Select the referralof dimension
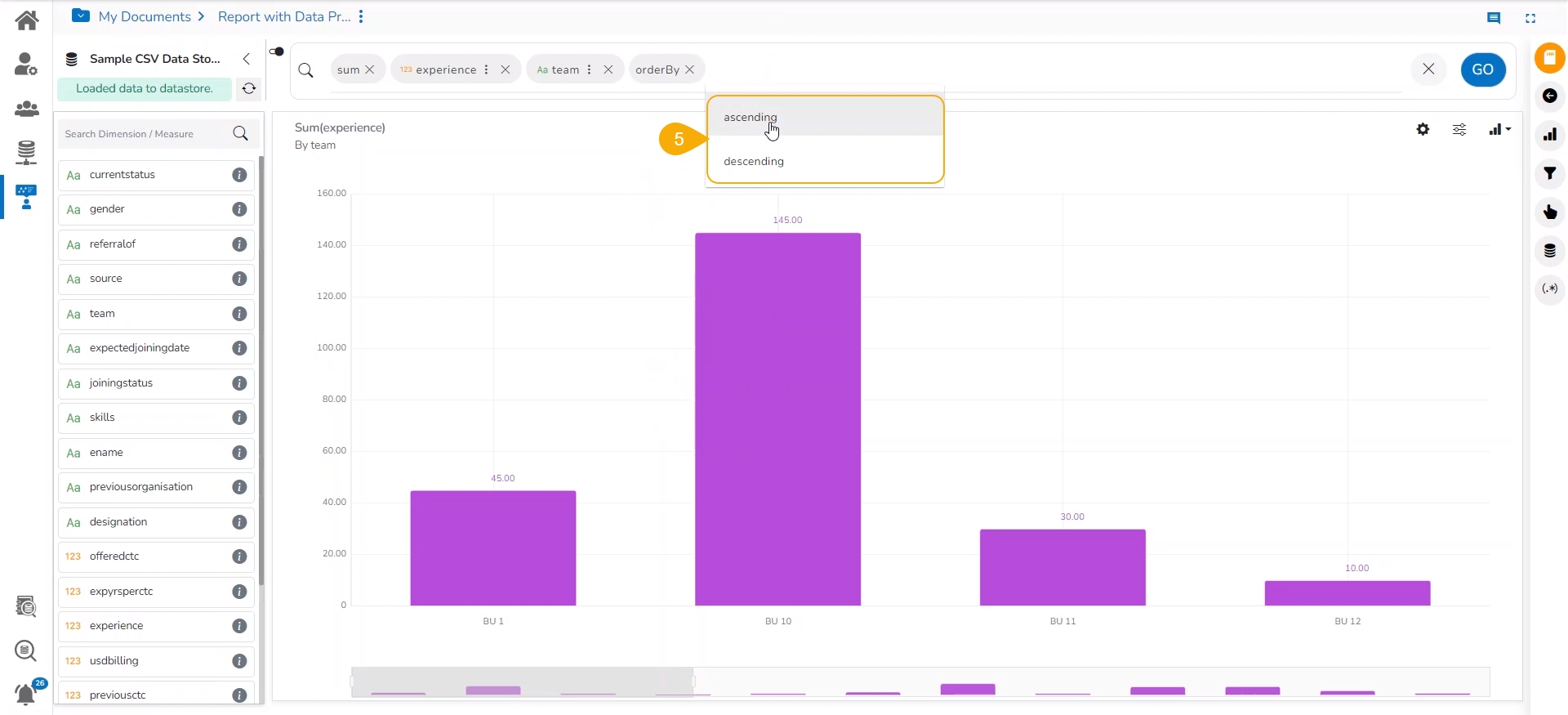Image resolution: width=1568 pixels, height=715 pixels. click(x=156, y=244)
